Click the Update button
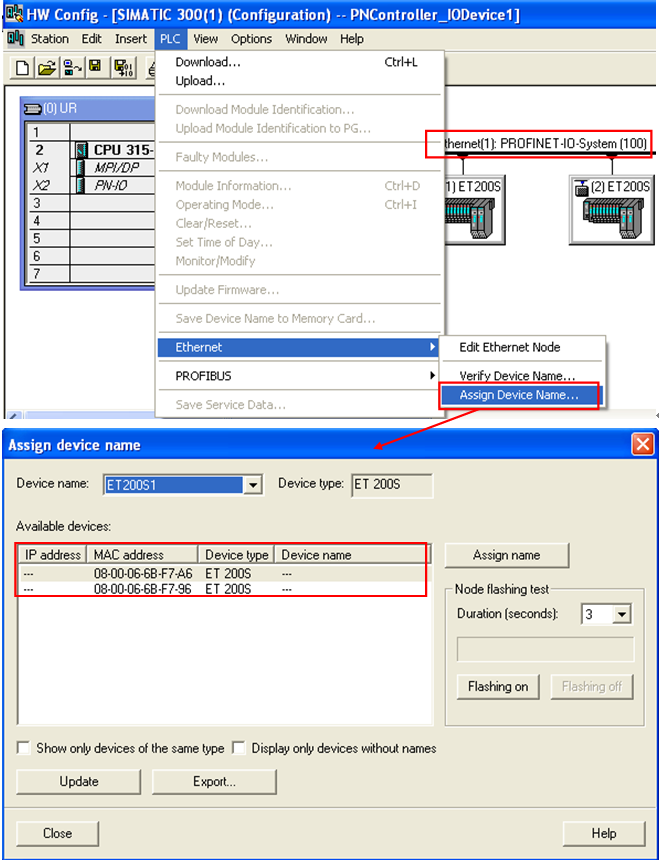This screenshot has height=863, width=659. tap(79, 782)
